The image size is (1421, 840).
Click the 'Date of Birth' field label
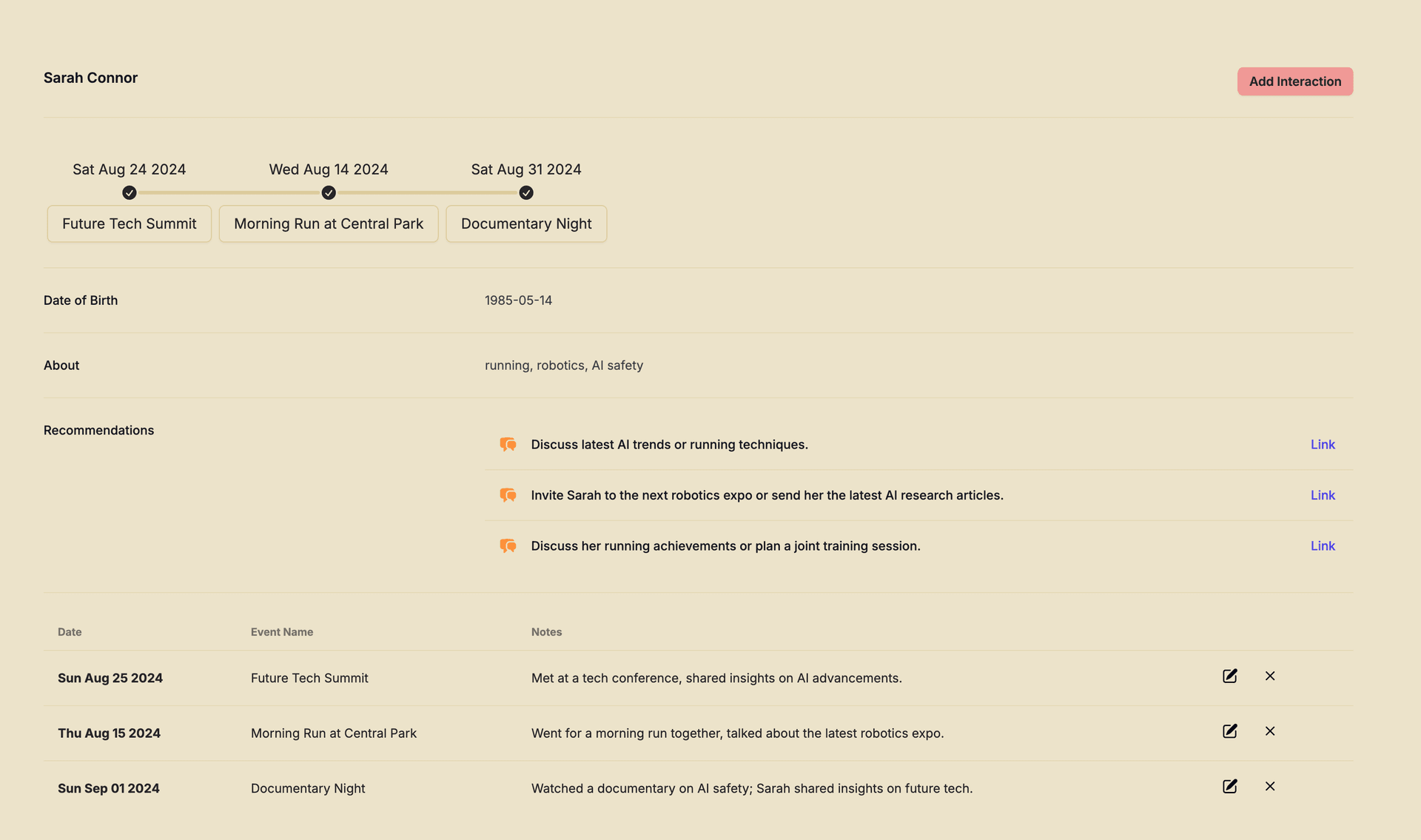(x=81, y=300)
